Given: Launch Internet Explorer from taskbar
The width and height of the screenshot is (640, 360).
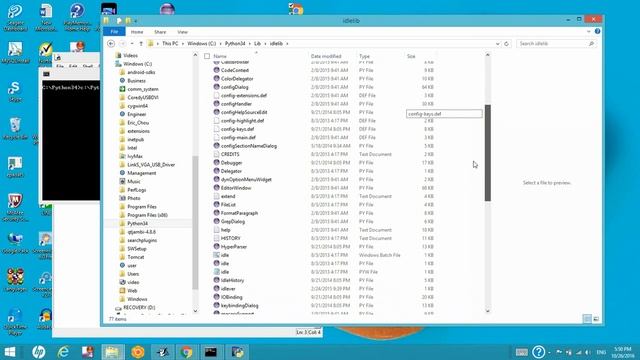Looking at the screenshot, I should 63,351.
